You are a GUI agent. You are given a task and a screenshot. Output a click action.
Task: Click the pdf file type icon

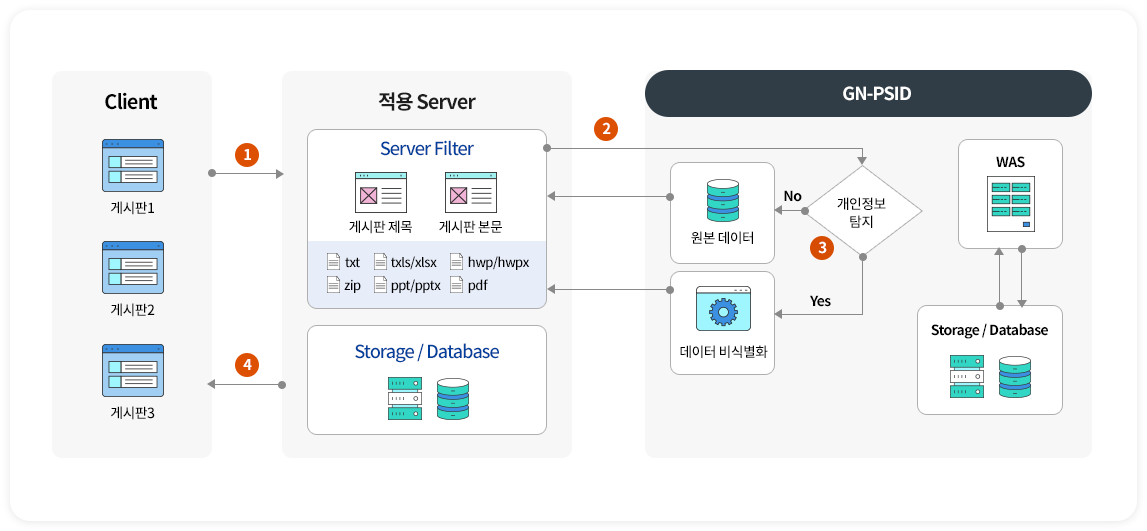pos(456,285)
